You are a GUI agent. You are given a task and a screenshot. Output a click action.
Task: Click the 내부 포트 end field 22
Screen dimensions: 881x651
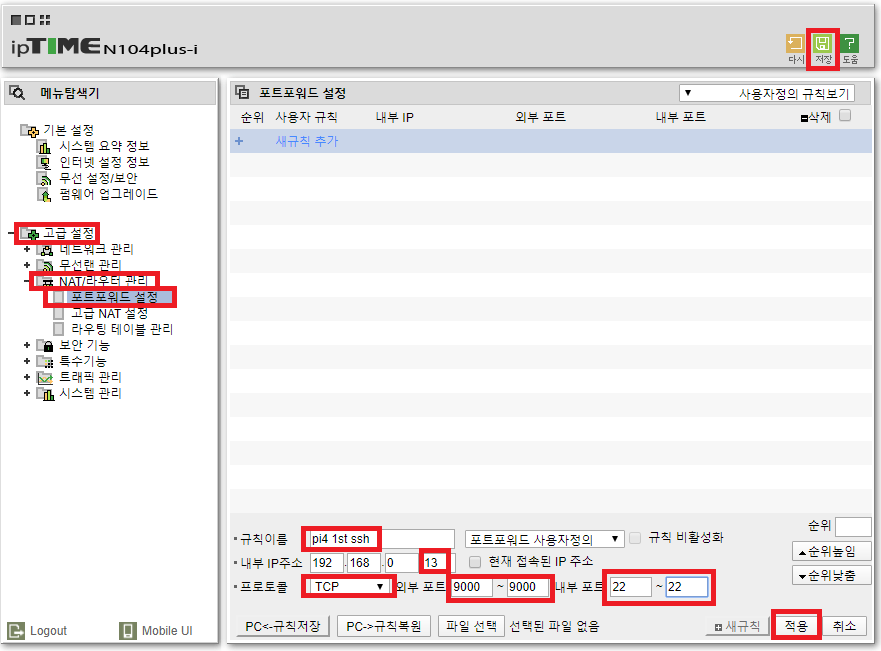(x=687, y=587)
